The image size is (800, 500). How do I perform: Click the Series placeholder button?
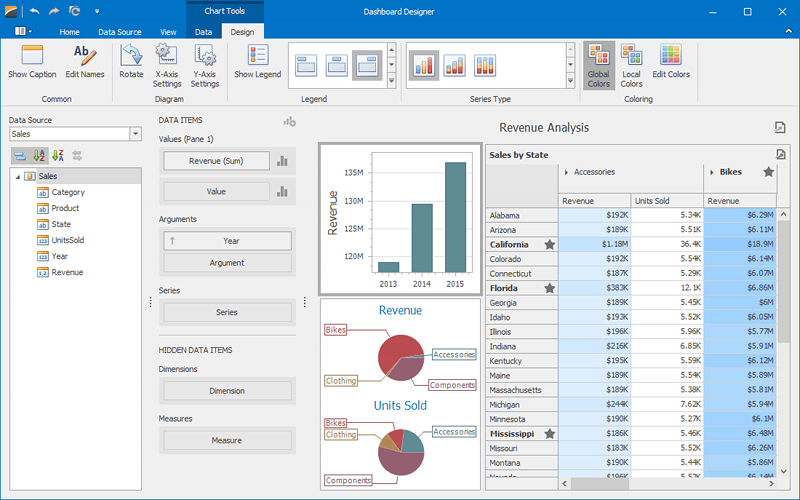[227, 312]
